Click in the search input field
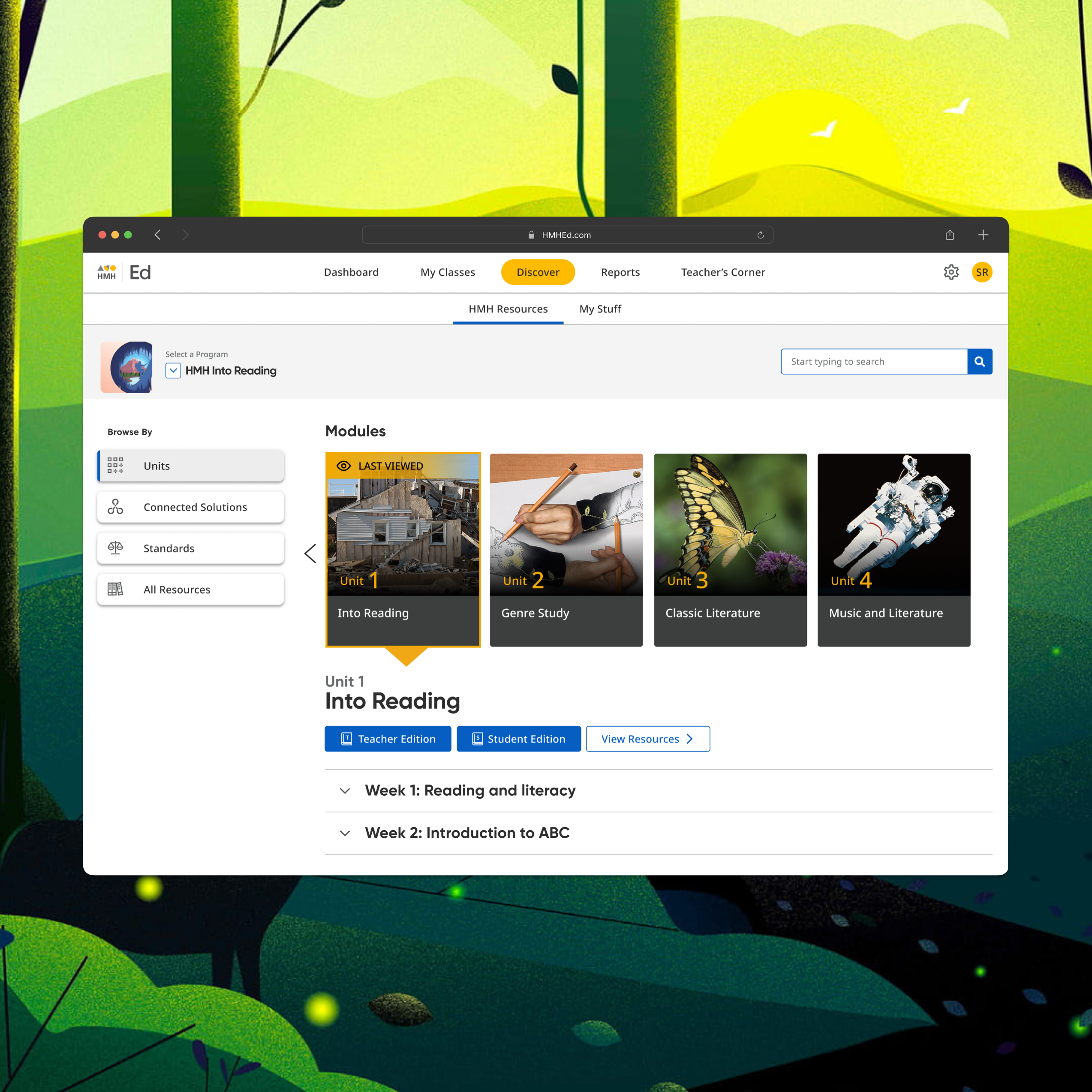 [874, 362]
